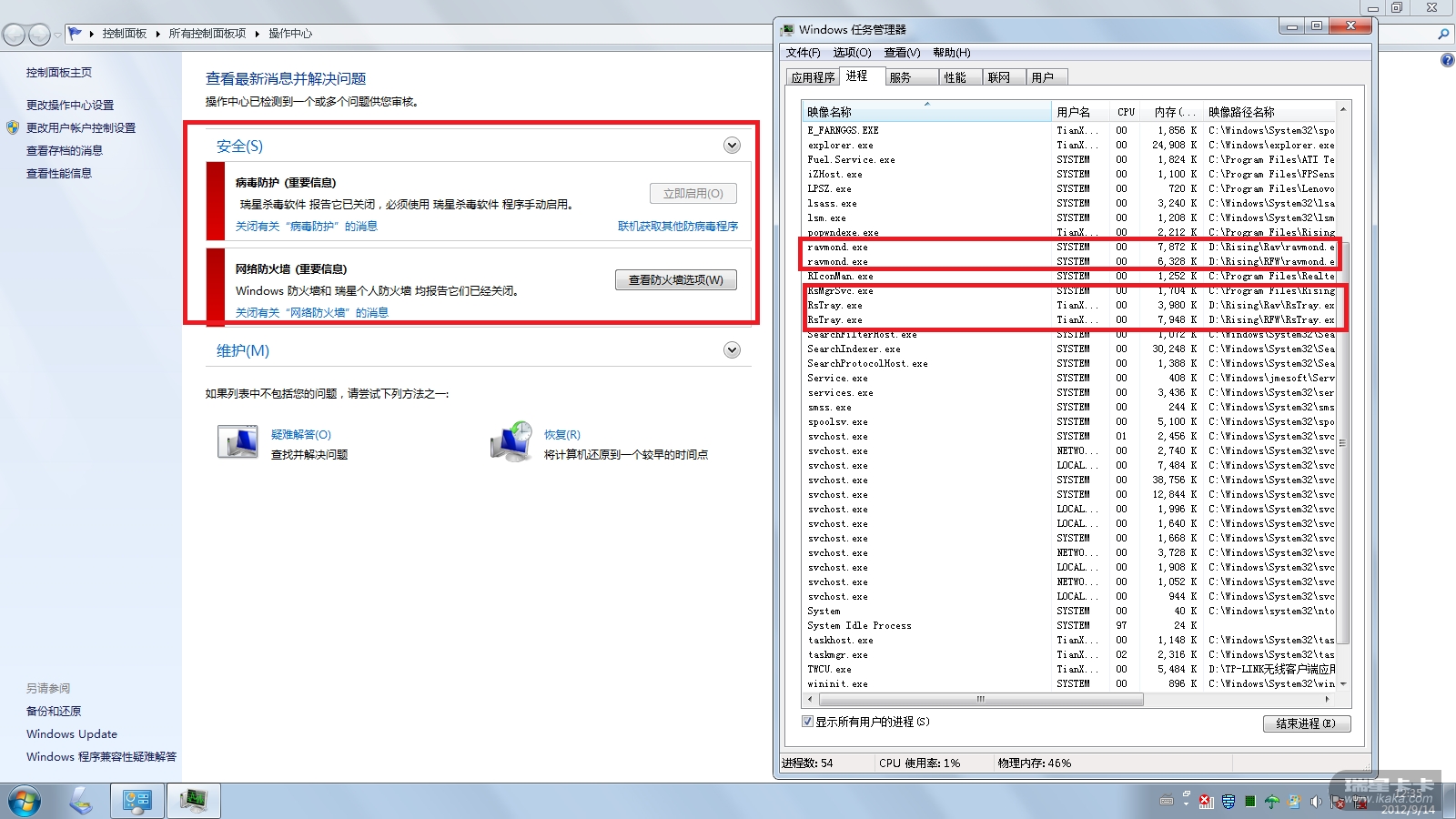Toggle 显示所有用户的进程 checkbox
Image resolution: width=1456 pixels, height=819 pixels.
(807, 722)
